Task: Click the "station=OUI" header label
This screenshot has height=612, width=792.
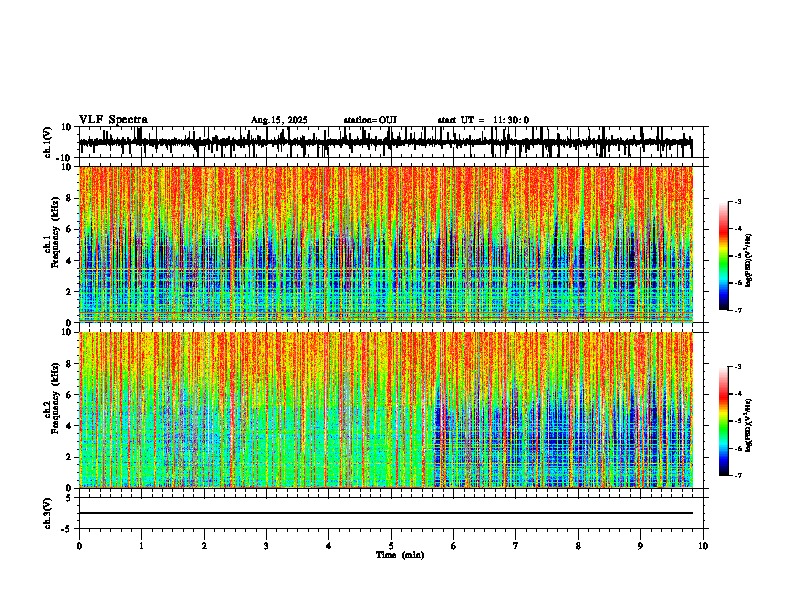Action: [x=370, y=120]
